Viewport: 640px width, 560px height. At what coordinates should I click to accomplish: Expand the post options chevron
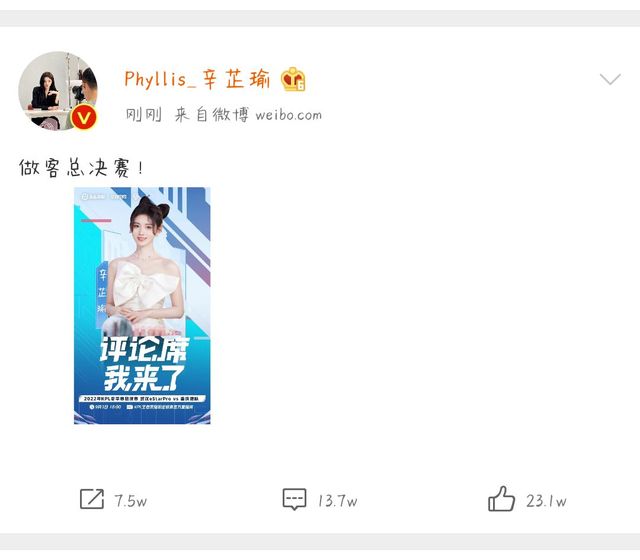610,79
